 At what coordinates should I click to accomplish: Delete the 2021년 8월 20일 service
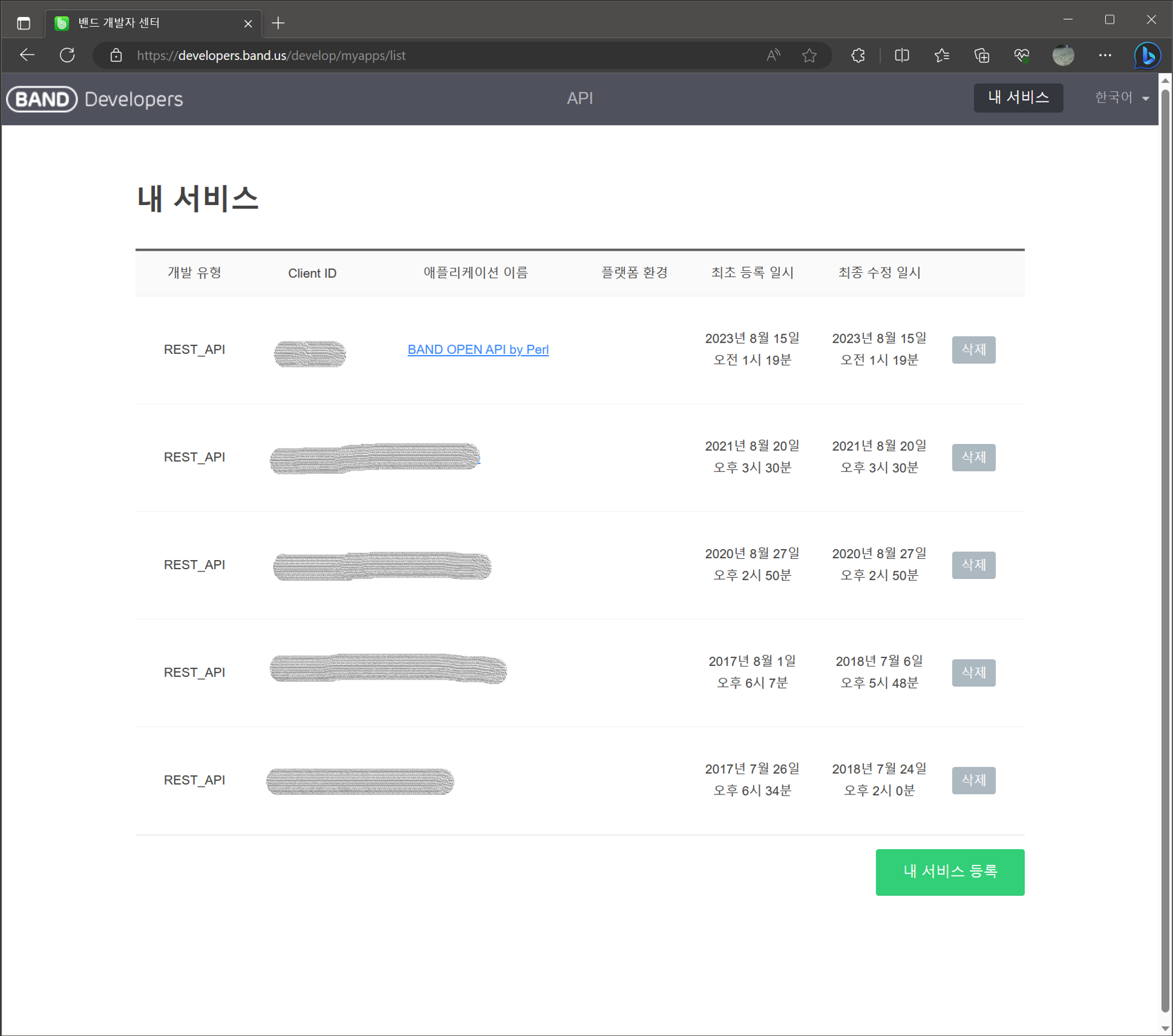tap(973, 457)
